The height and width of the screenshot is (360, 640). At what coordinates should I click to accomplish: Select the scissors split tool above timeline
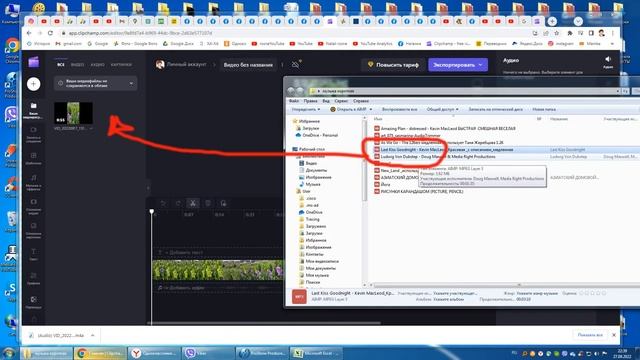(x=193, y=203)
